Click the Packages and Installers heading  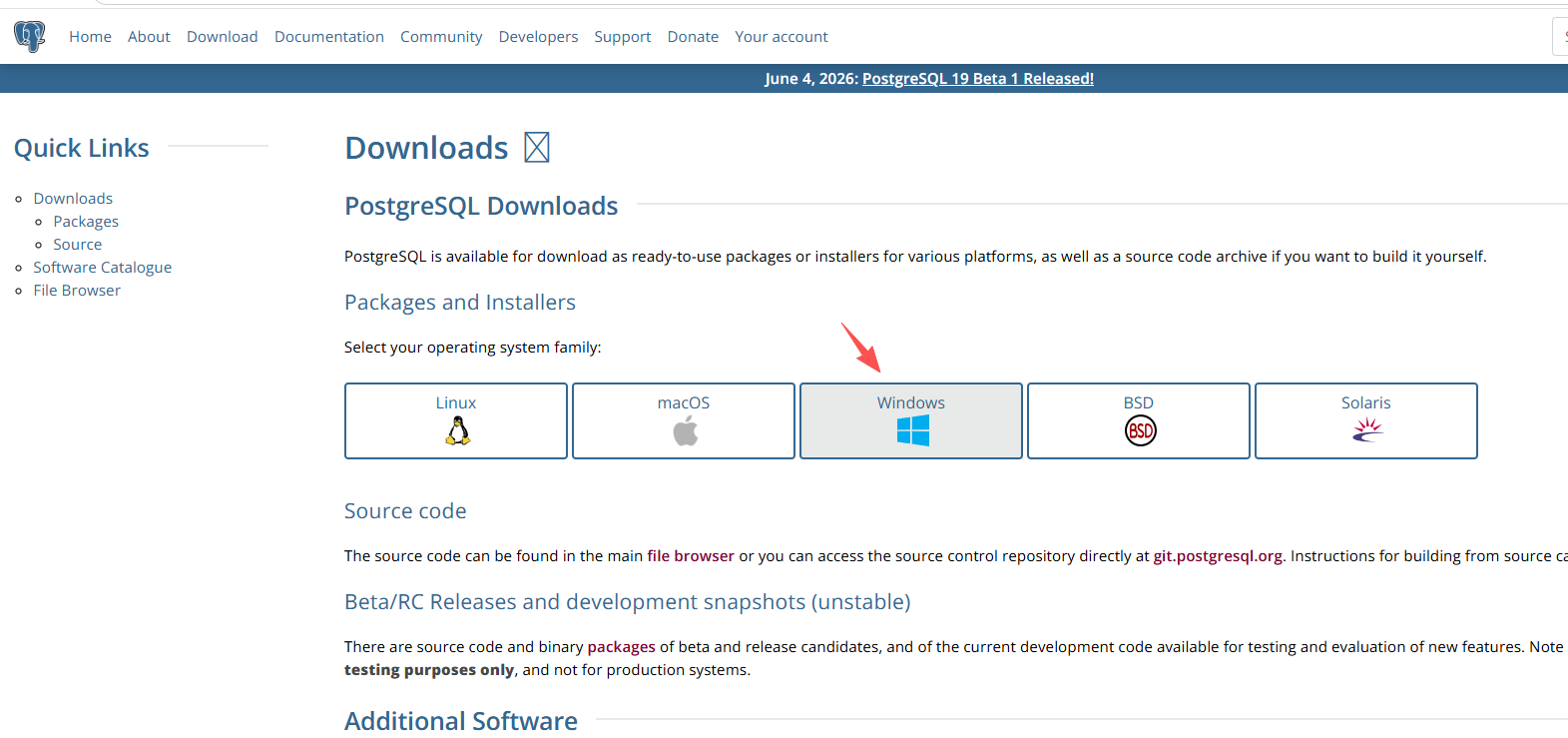(460, 303)
